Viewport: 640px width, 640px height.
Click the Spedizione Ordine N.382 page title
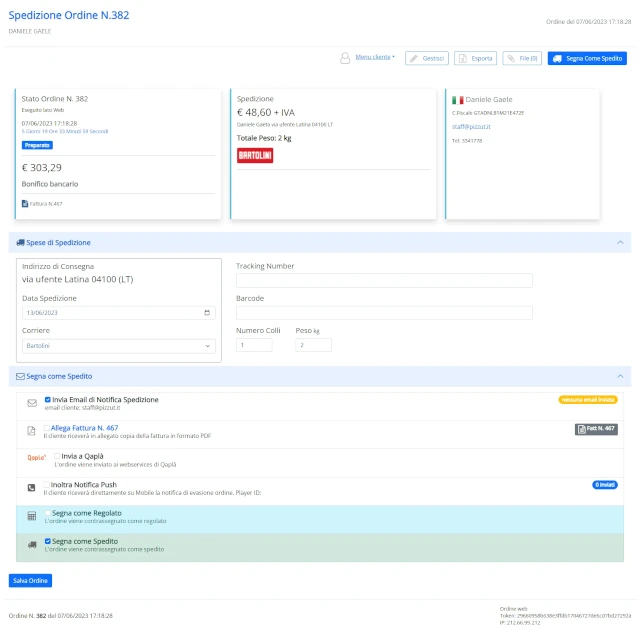(x=69, y=15)
